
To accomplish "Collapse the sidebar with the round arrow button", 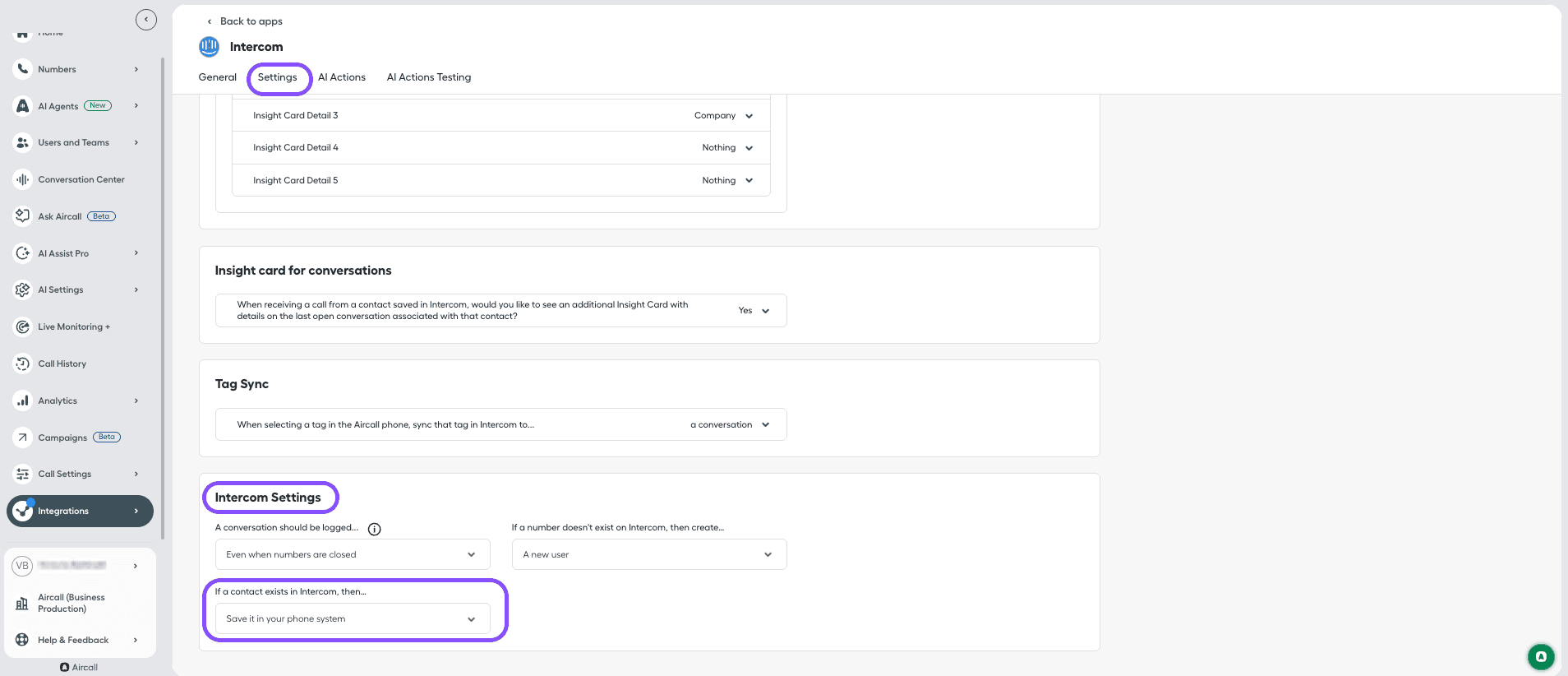I will point(146,20).
